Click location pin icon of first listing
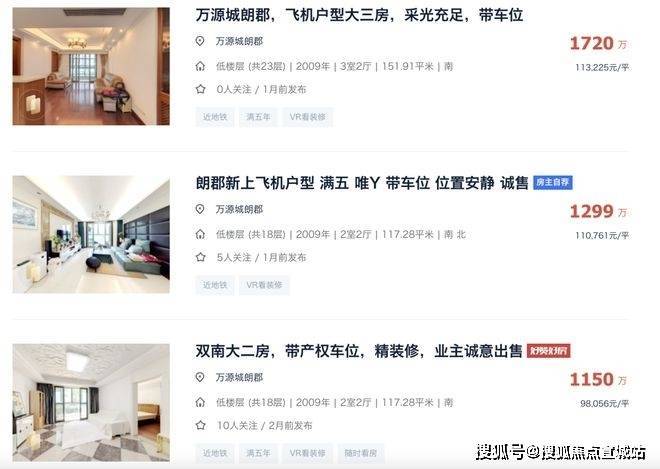Screen dimensions: 660x469 point(200,41)
